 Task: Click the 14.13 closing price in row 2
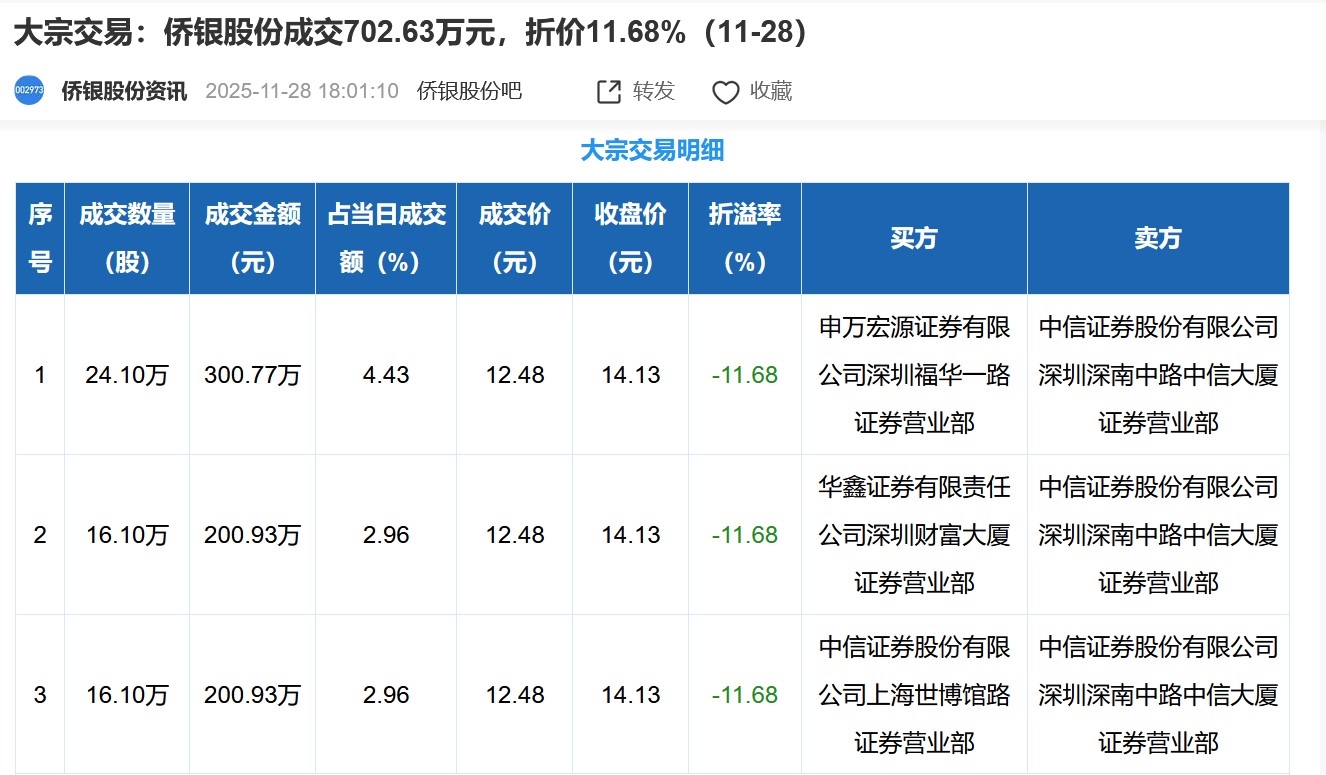click(631, 535)
